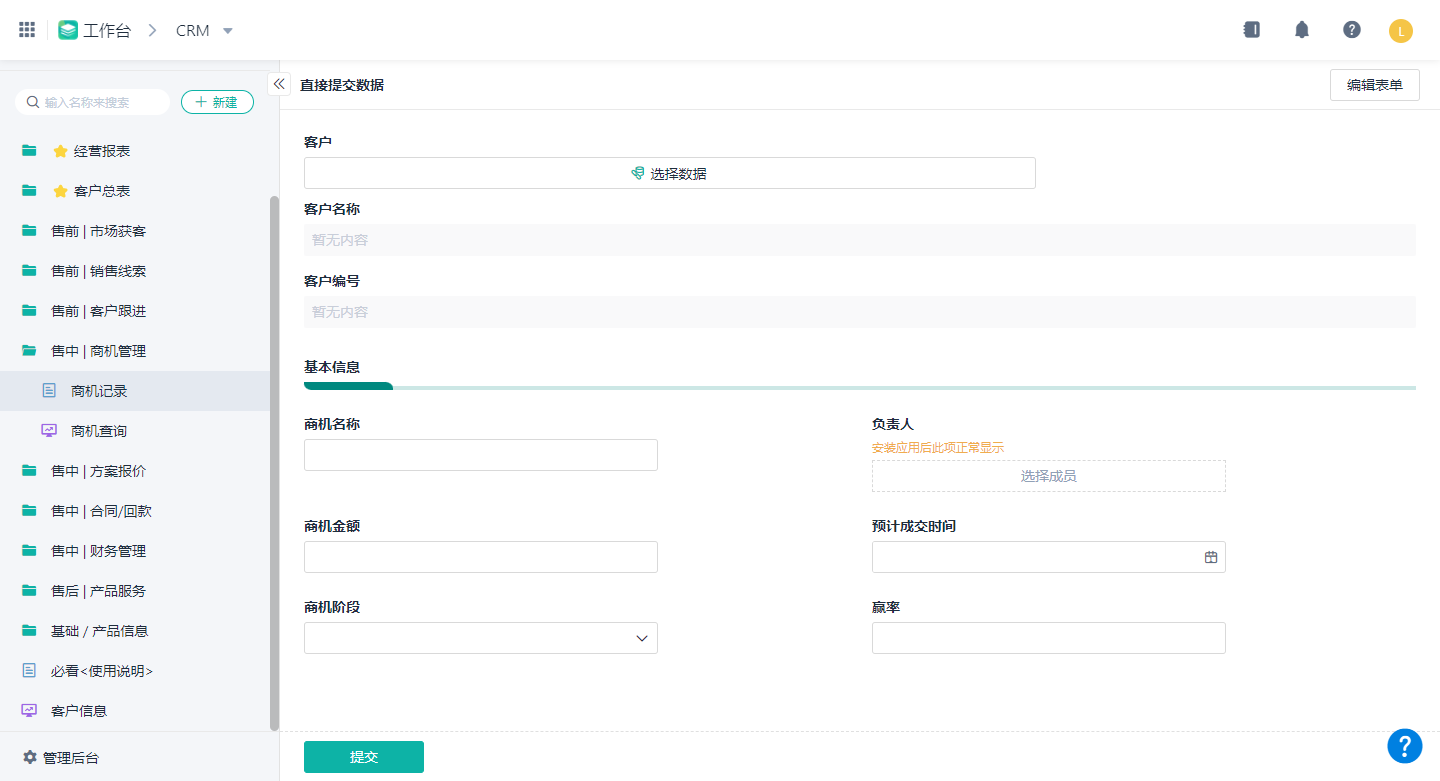Select the 基本信息 tab
This screenshot has width=1440, height=781.
tap(332, 367)
